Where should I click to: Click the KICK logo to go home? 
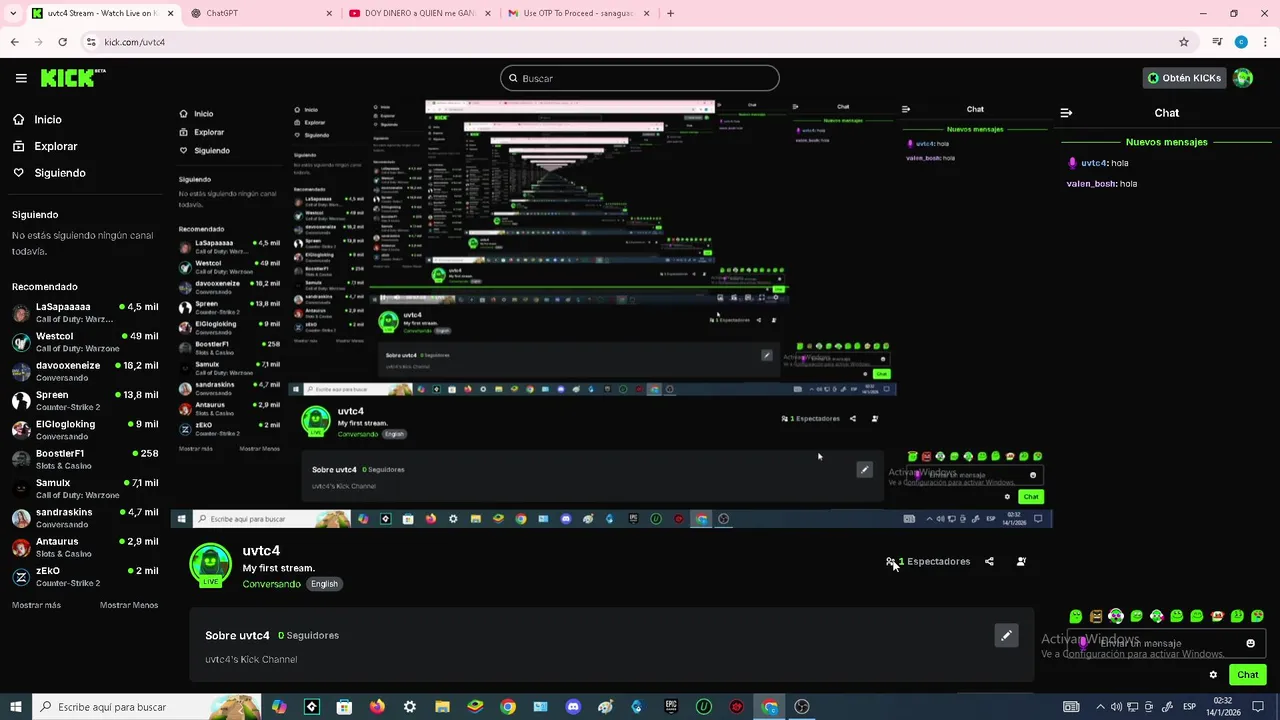(72, 78)
